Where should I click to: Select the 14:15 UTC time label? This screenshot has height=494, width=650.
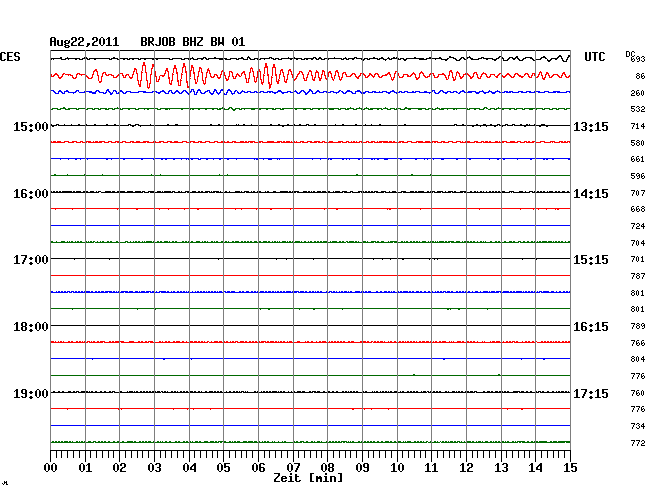click(591, 194)
